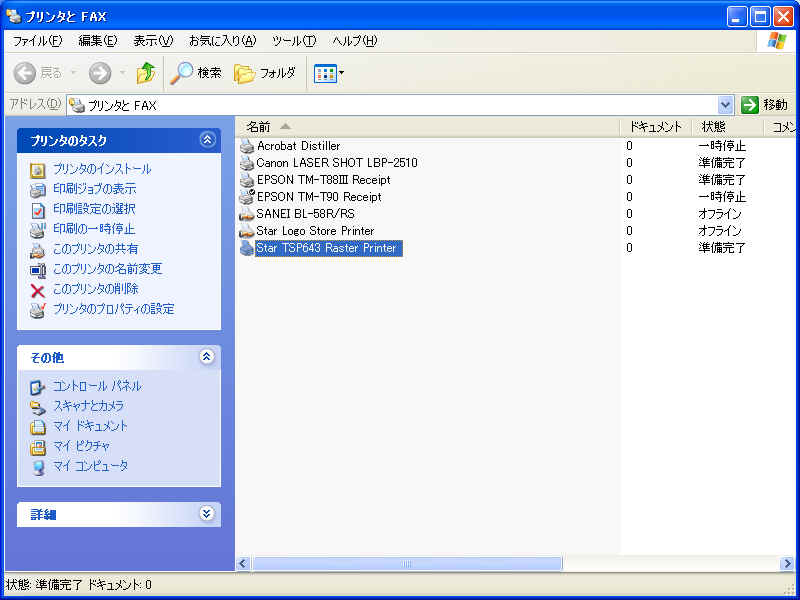Click the マイ ドキュメント icon
Image resolution: width=800 pixels, height=600 pixels.
(38, 427)
